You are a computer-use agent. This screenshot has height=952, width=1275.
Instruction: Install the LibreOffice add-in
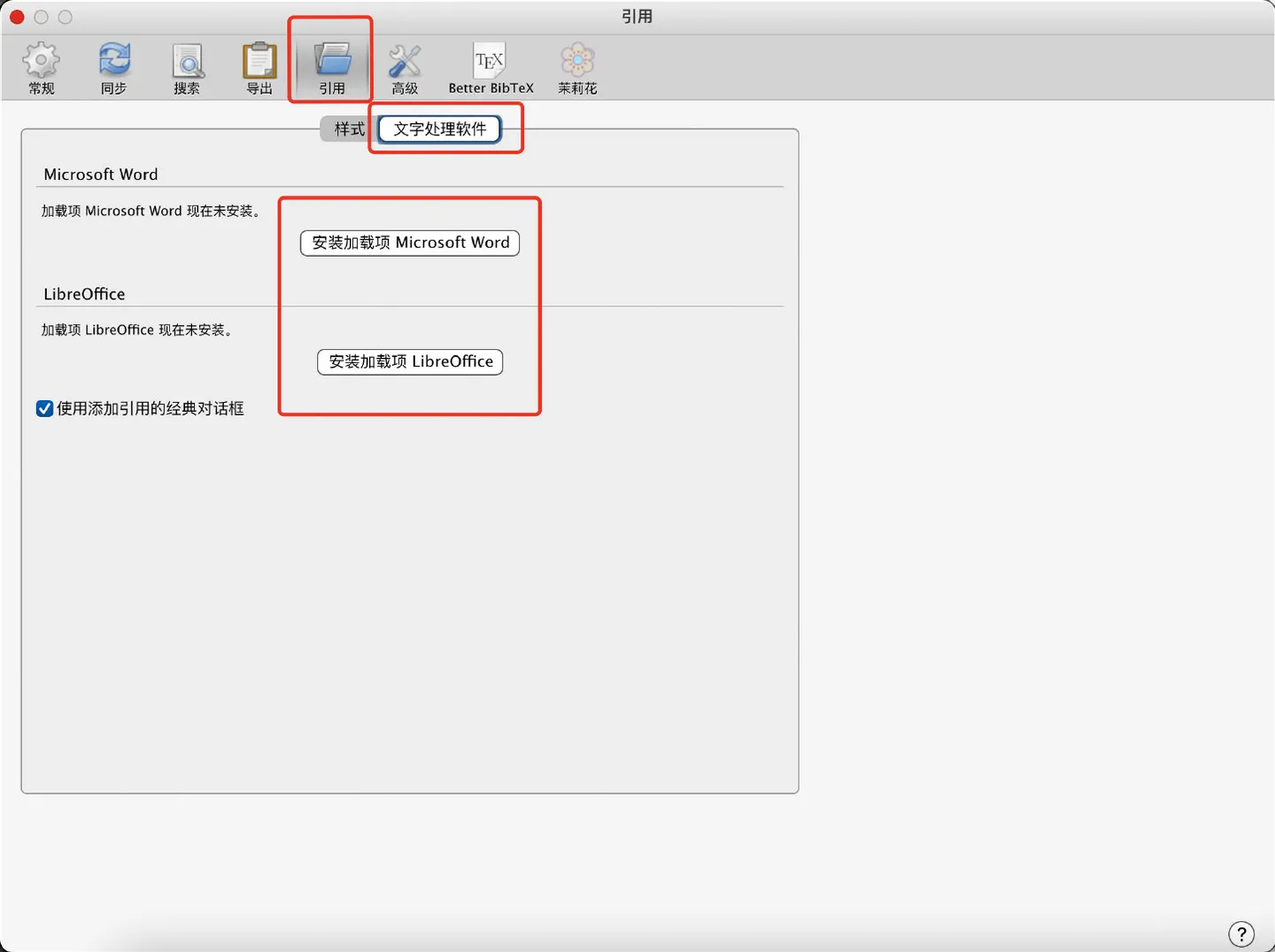pyautogui.click(x=410, y=361)
